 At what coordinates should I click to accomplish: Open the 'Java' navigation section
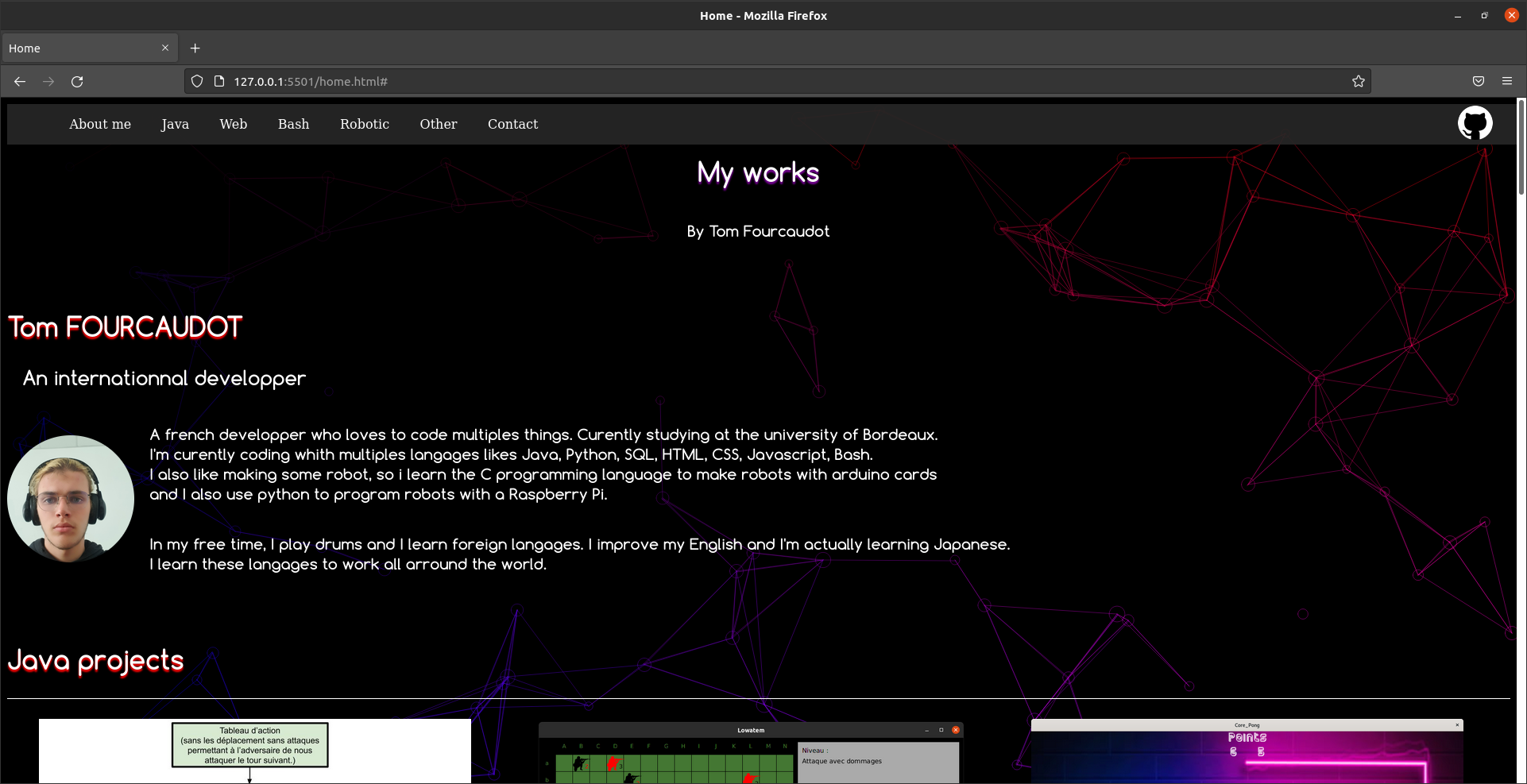(x=175, y=124)
